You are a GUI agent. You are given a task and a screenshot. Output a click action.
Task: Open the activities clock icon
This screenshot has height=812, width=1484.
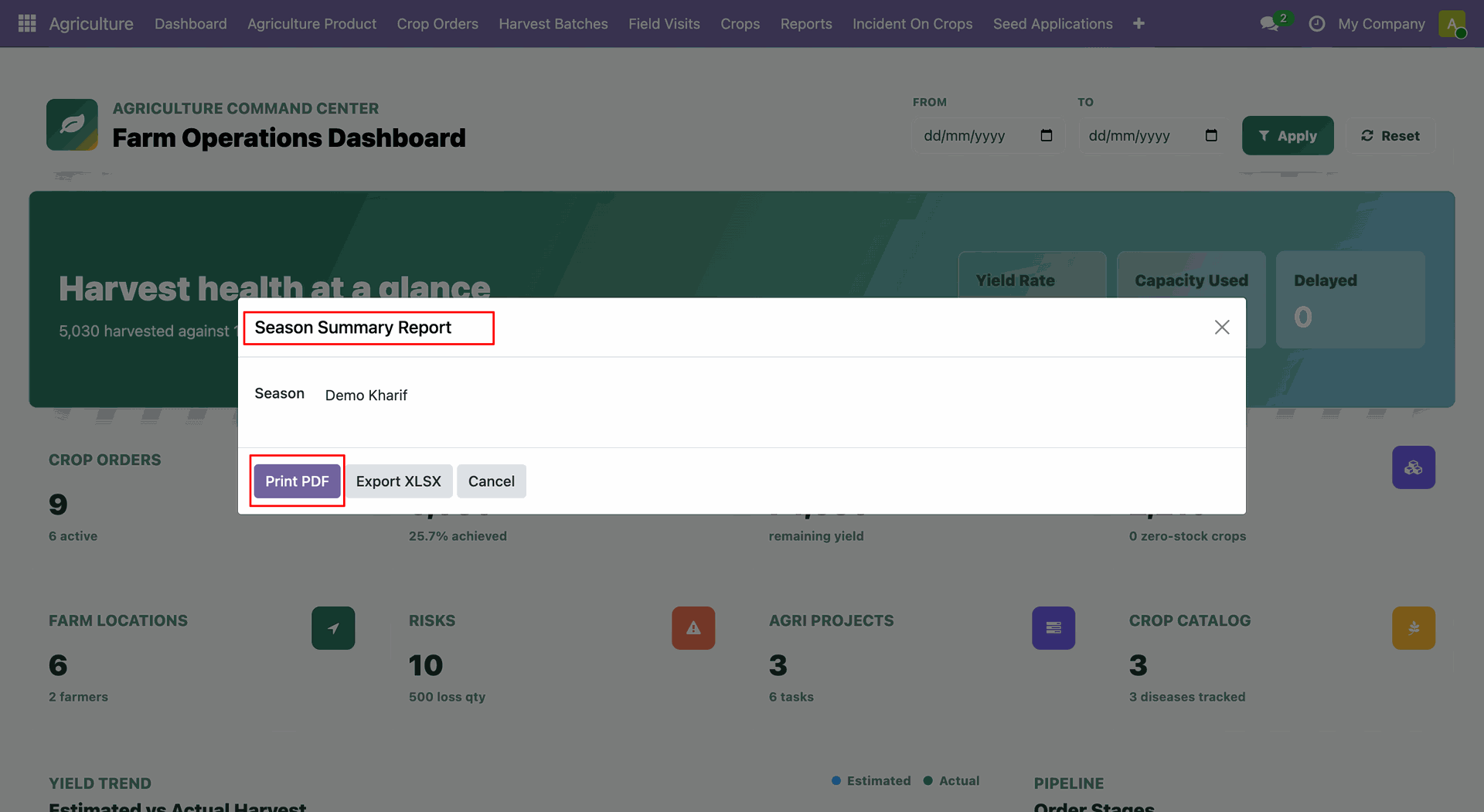[x=1317, y=24]
